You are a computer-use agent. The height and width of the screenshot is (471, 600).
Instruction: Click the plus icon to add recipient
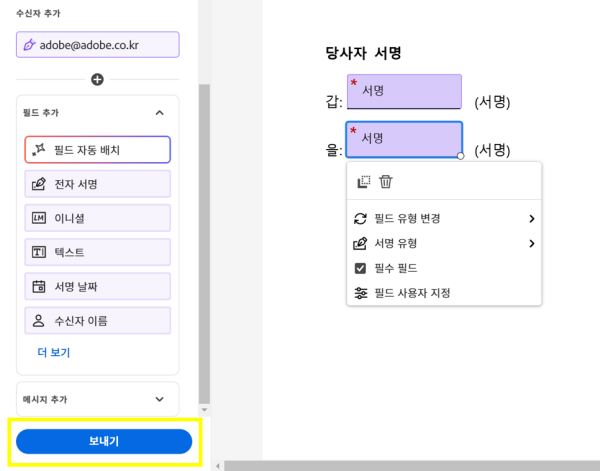pyautogui.click(x=97, y=79)
